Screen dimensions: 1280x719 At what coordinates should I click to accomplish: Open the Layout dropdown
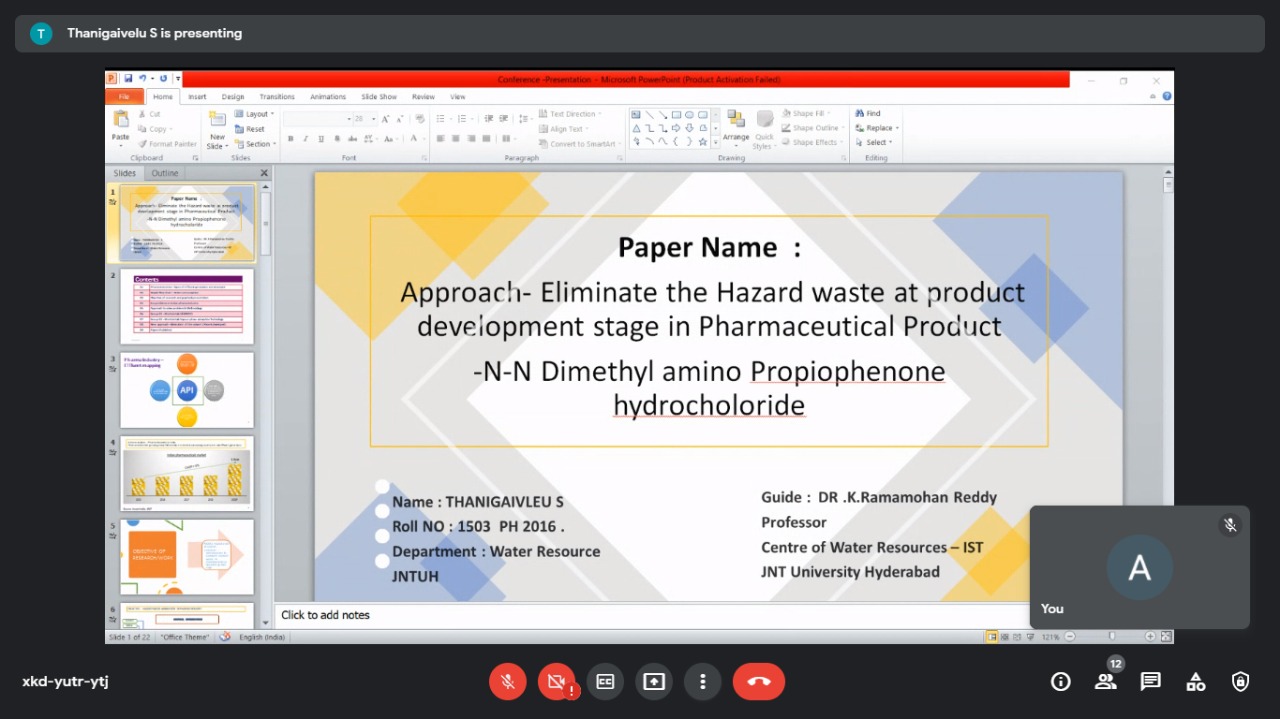click(x=256, y=114)
